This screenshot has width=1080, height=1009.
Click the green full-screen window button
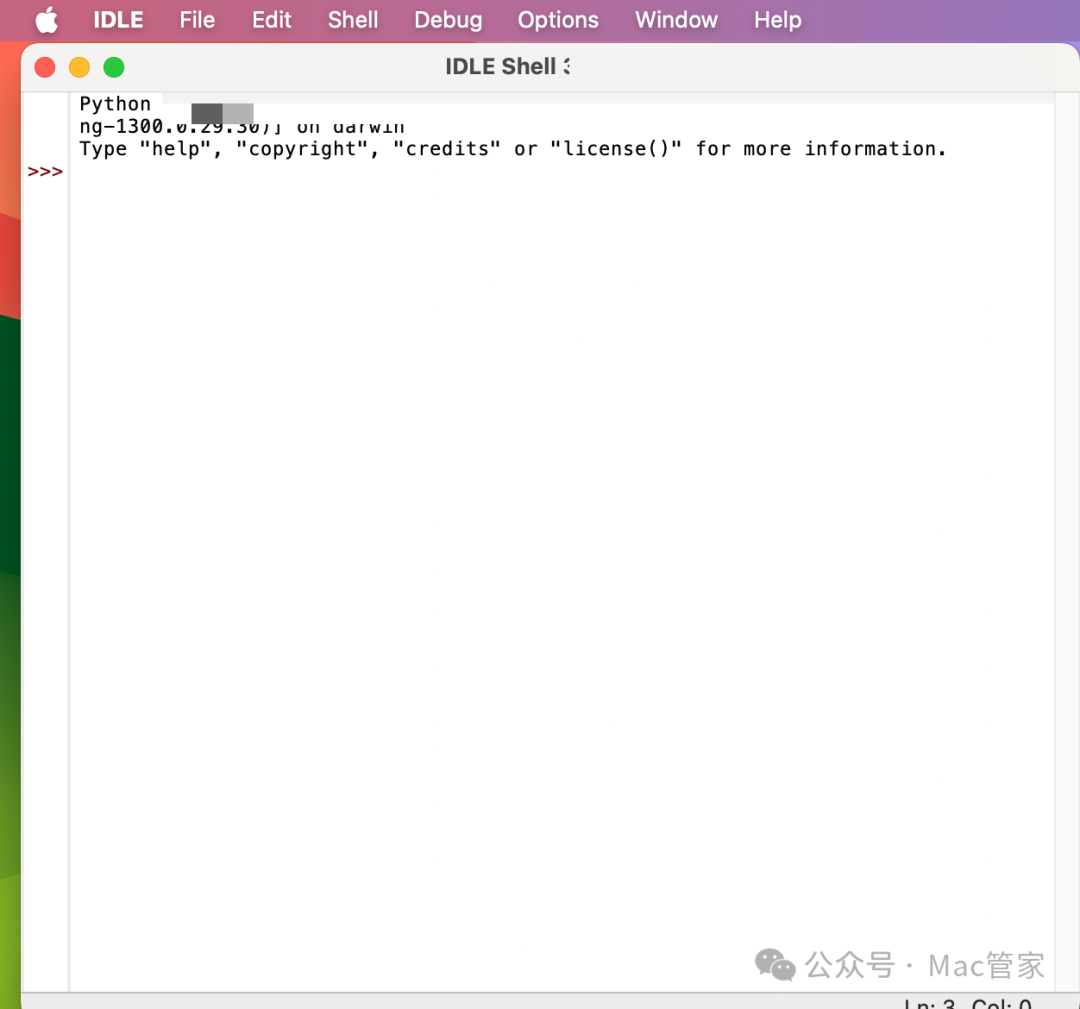tap(114, 67)
